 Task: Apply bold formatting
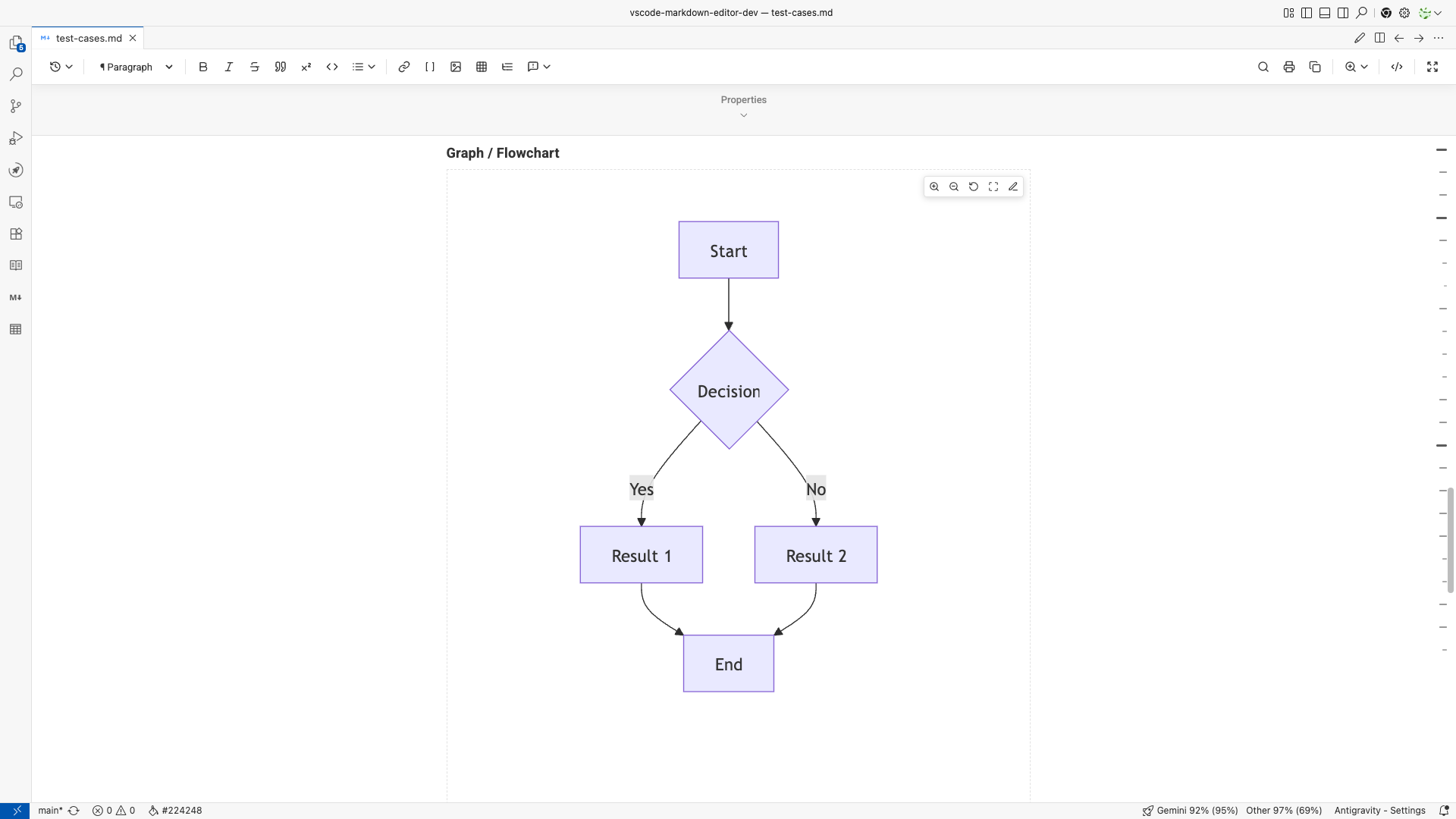coord(203,67)
